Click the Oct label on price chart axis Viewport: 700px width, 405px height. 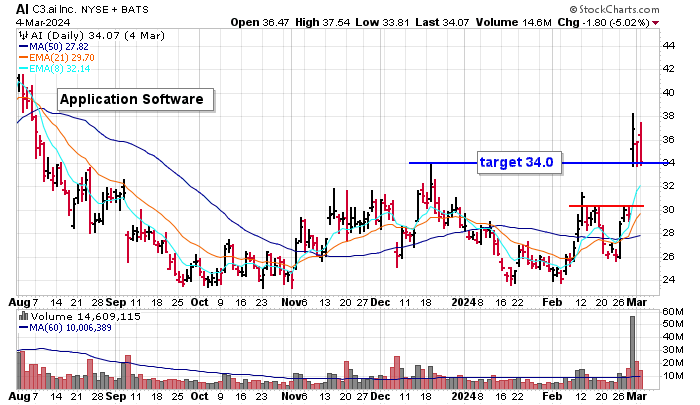(200, 302)
